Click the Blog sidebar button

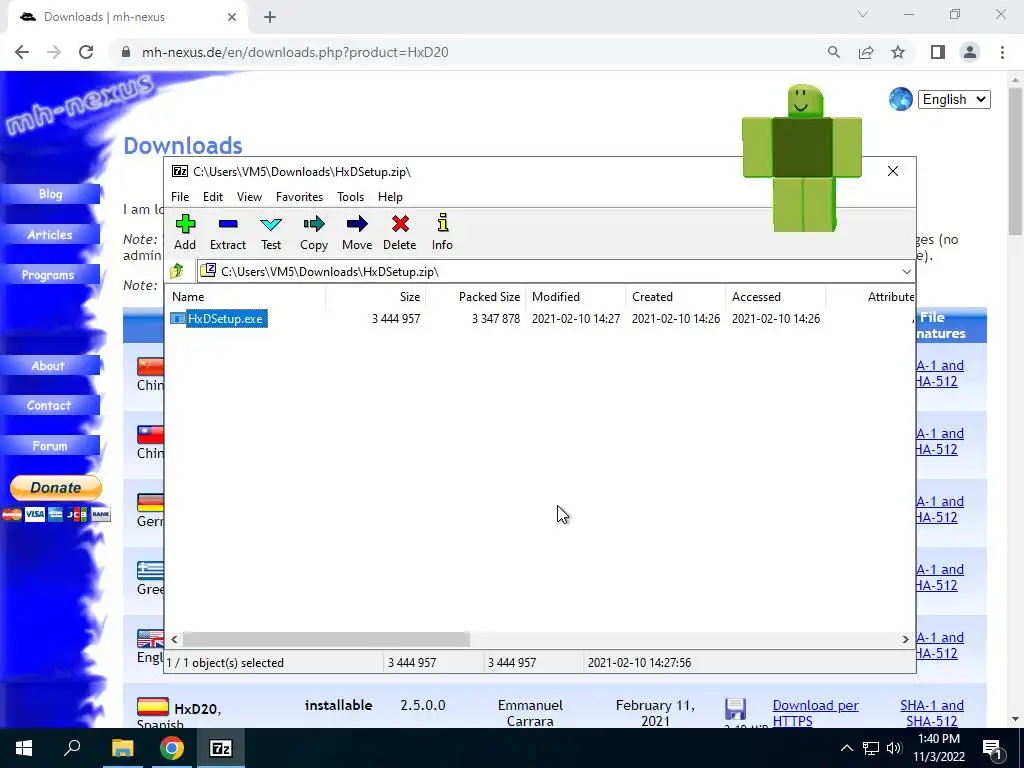pyautogui.click(x=50, y=194)
